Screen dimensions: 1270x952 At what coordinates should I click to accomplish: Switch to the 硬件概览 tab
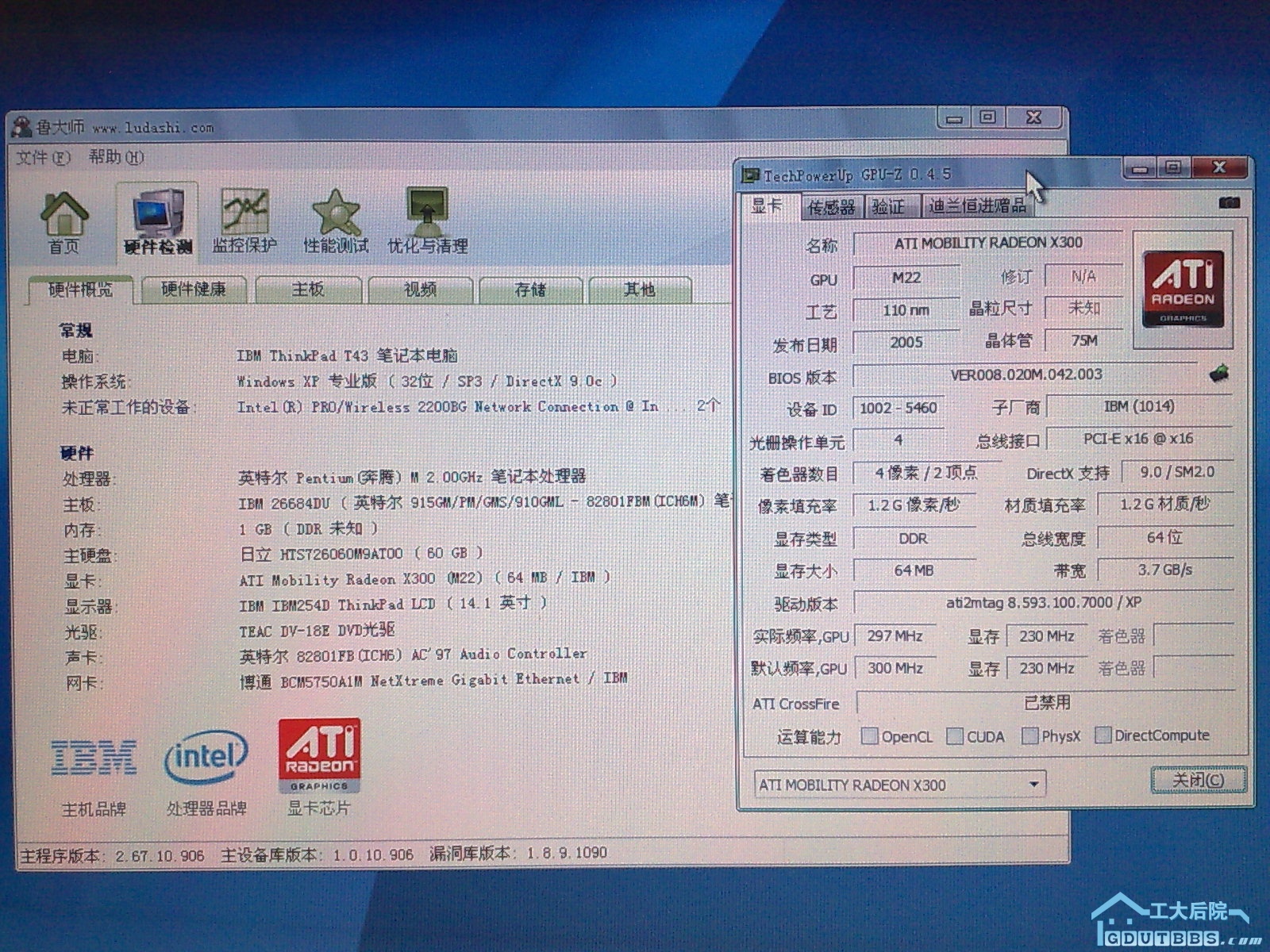point(80,290)
